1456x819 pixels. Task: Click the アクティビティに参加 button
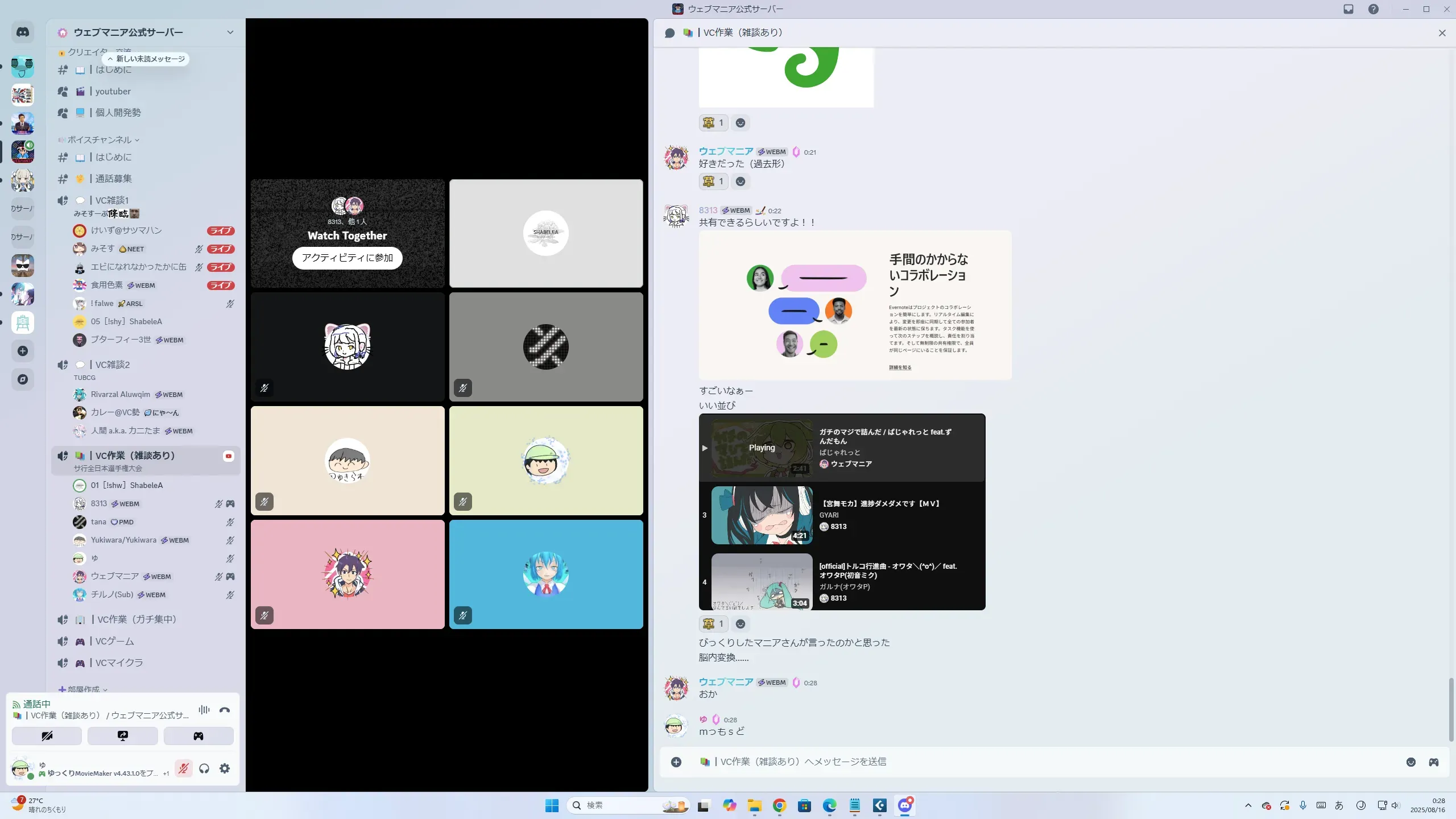pos(348,258)
